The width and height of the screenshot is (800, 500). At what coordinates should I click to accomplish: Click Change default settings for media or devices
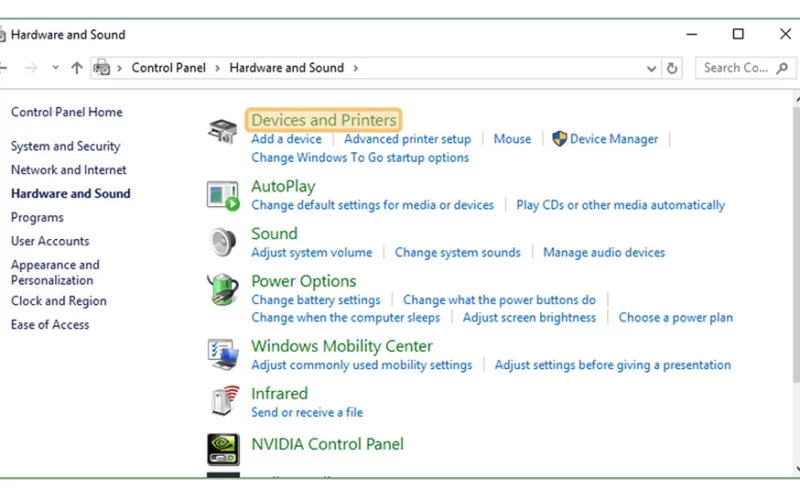pos(372,205)
